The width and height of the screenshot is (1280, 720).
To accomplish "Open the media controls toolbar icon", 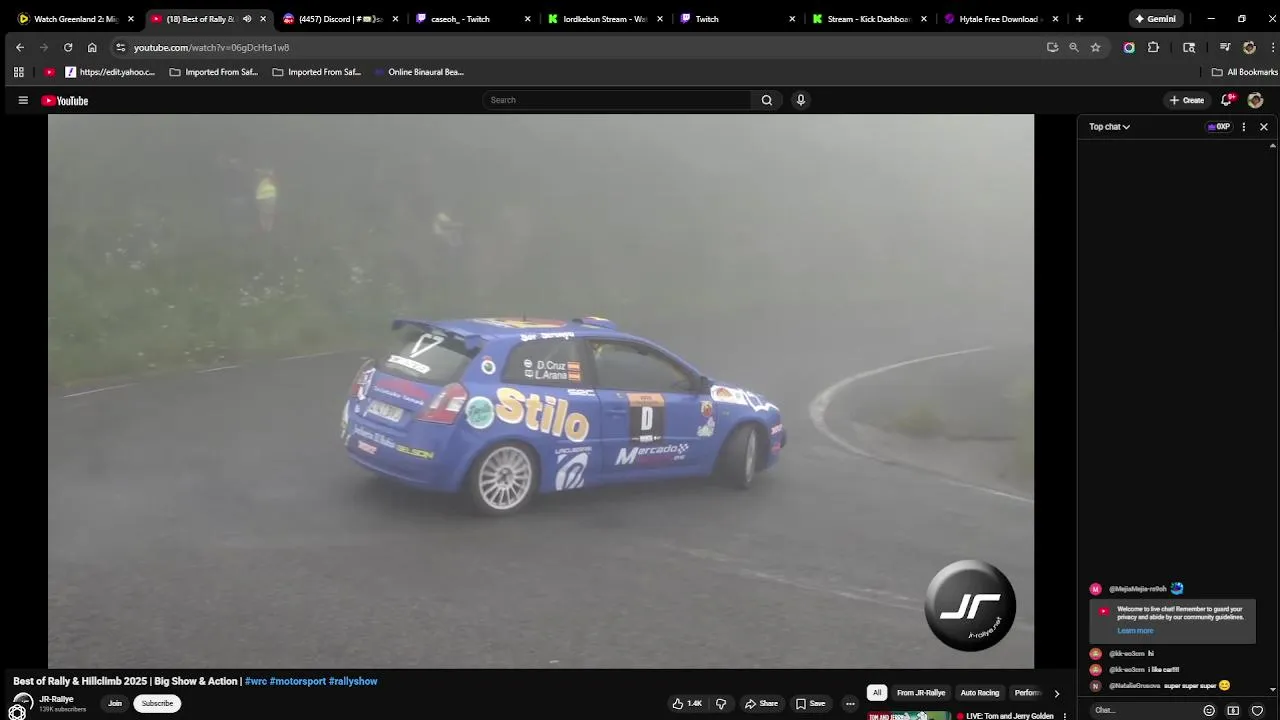I will pos(1225,47).
